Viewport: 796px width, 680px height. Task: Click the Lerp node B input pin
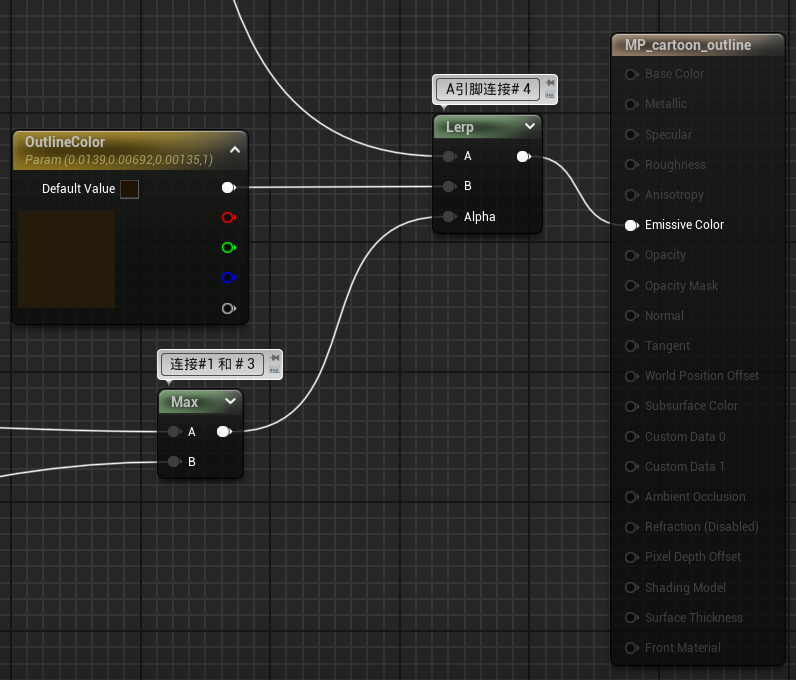click(449, 186)
